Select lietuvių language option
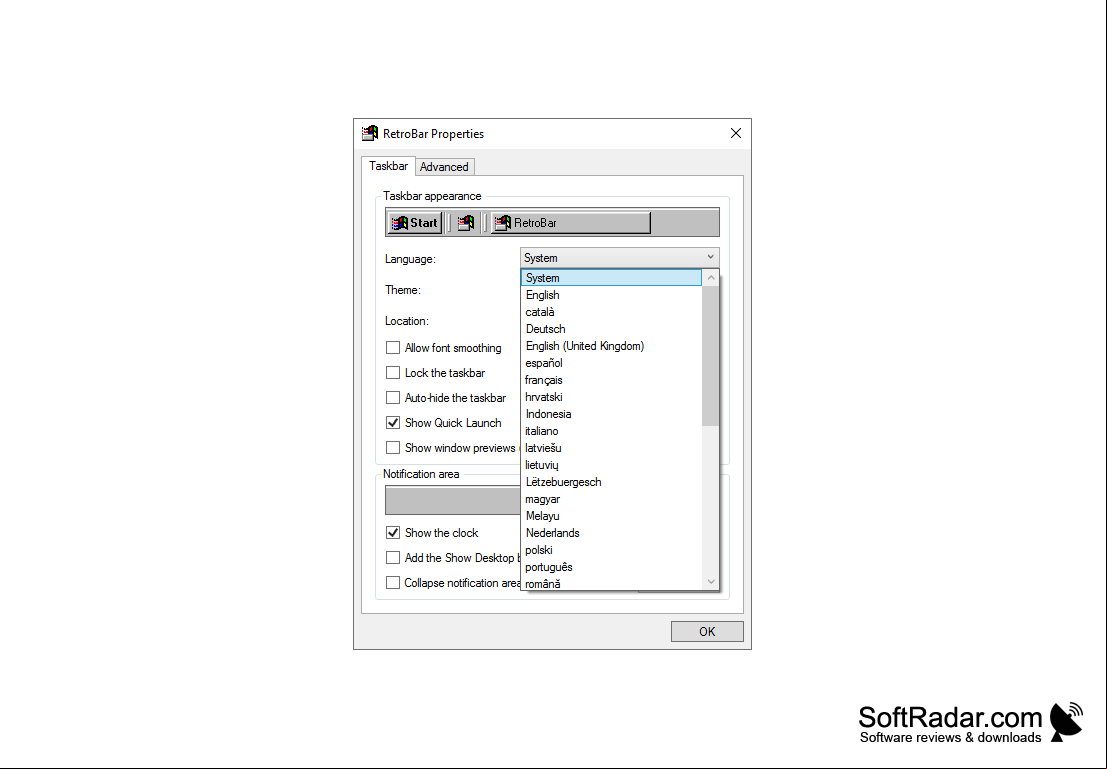Screen dimensions: 1107x769 611,465
